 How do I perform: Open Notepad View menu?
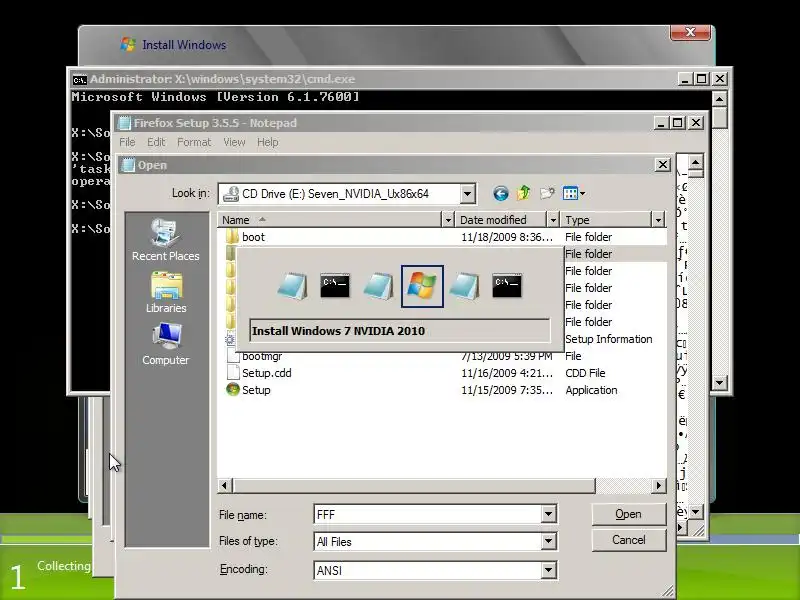pos(234,142)
